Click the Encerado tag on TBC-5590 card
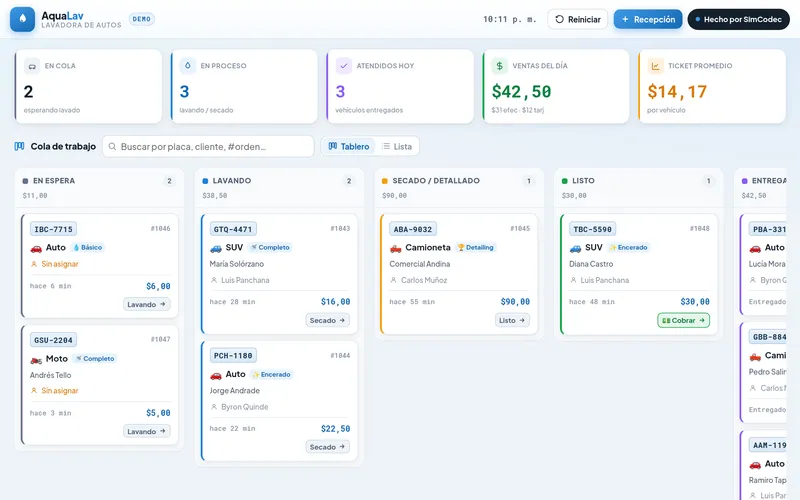Image resolution: width=800 pixels, height=500 pixels. (x=629, y=247)
